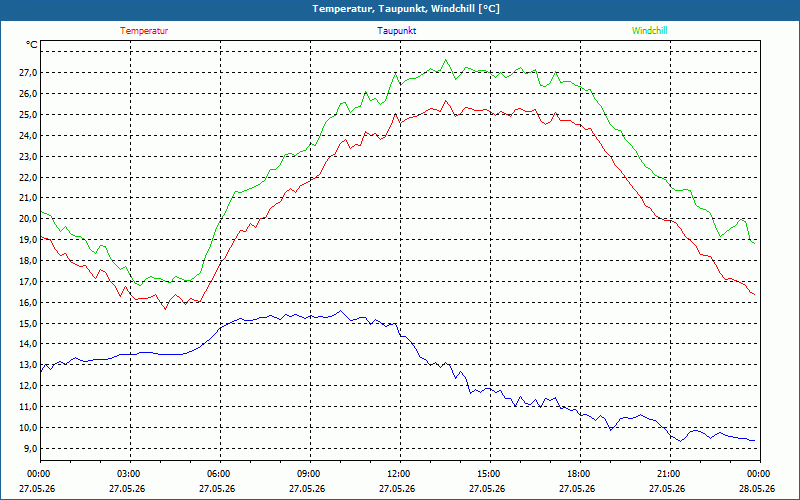This screenshot has width=800, height=500.
Task: Select the 20,0 y-axis label
Action: (28, 219)
